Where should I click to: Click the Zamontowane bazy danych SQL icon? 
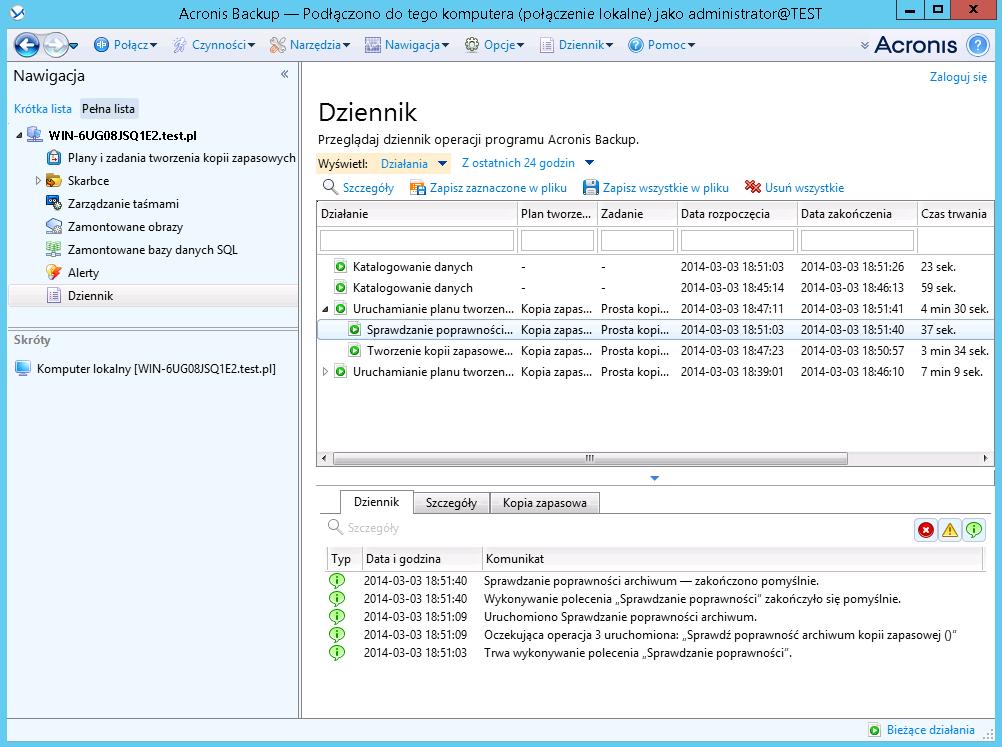54,249
